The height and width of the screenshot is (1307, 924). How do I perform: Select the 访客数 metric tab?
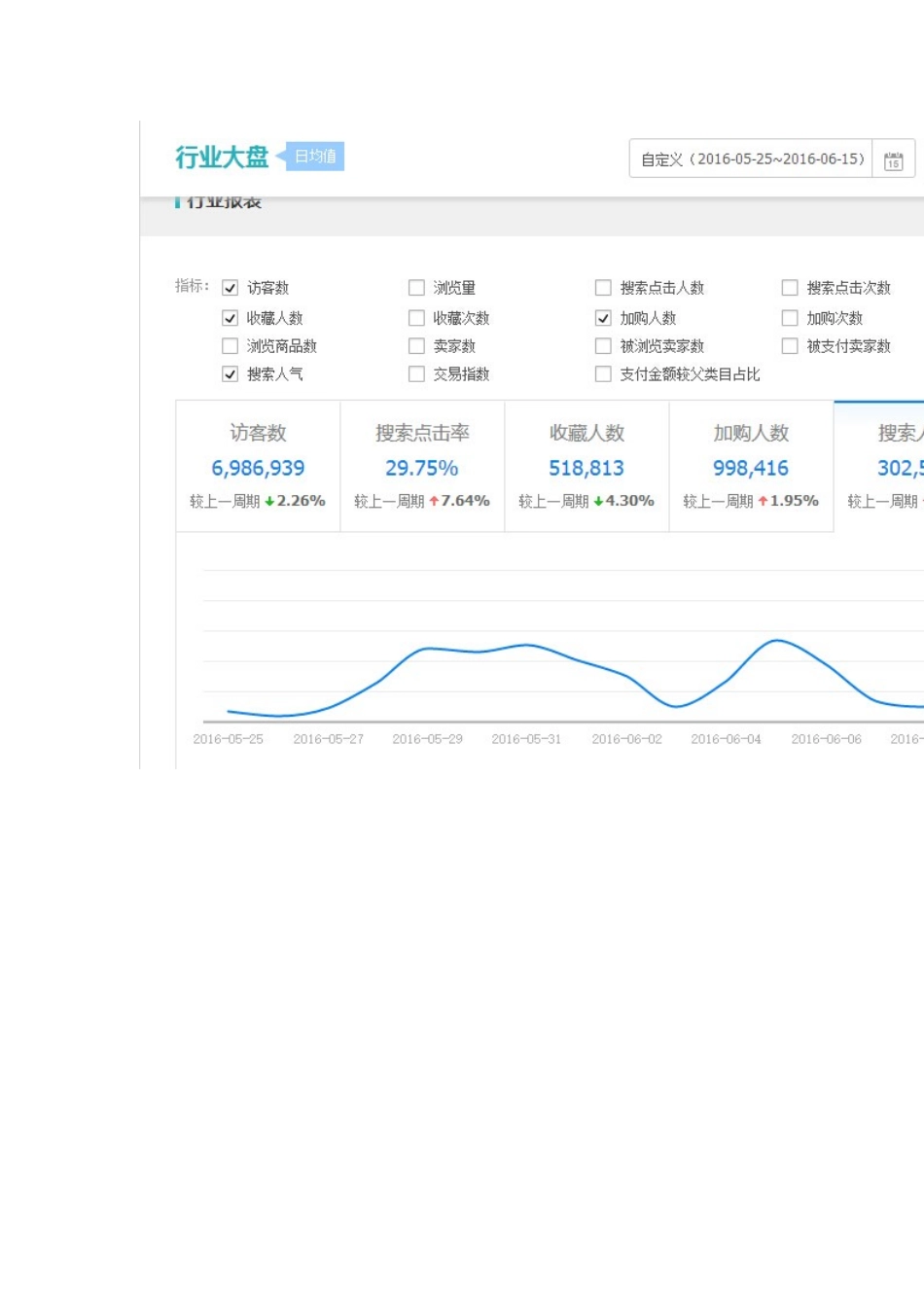pyautogui.click(x=258, y=466)
